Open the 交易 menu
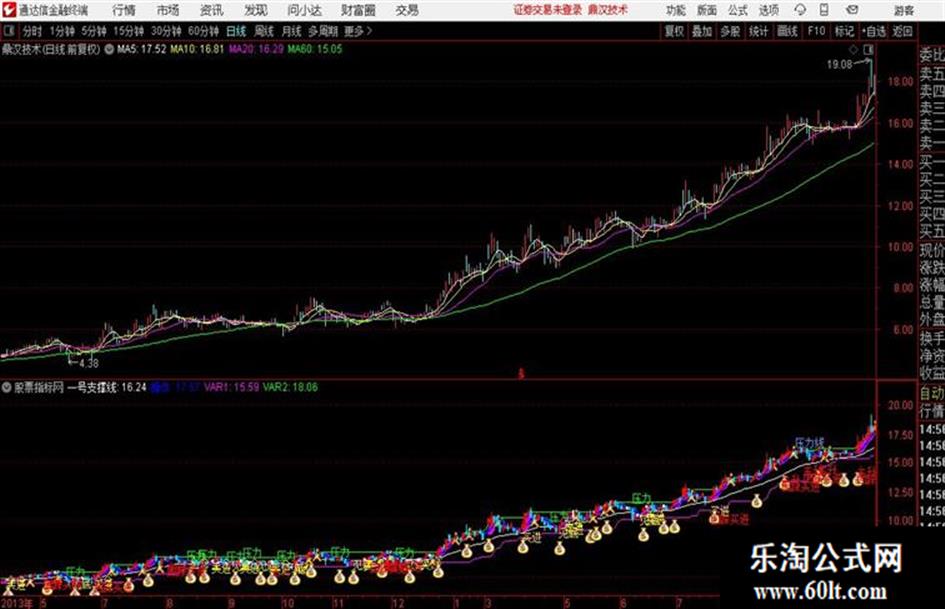The image size is (945, 609). click(x=407, y=10)
